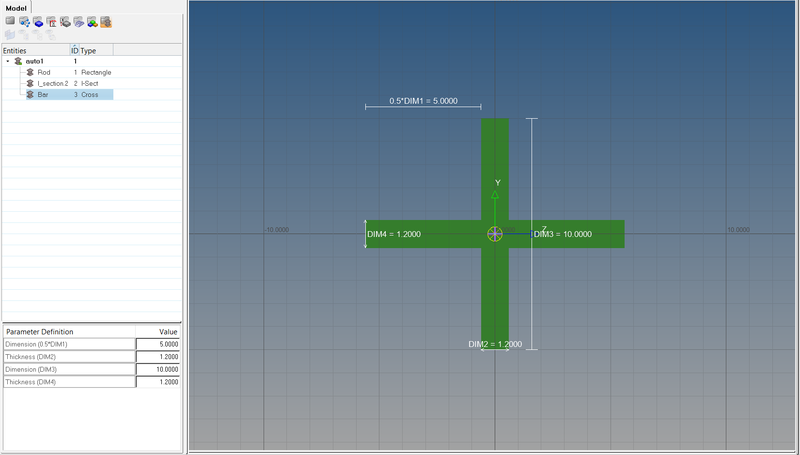Viewport: 800px width, 455px height.
Task: Click the 'Thickness (DIM4)' parameter label
Action: point(31,382)
